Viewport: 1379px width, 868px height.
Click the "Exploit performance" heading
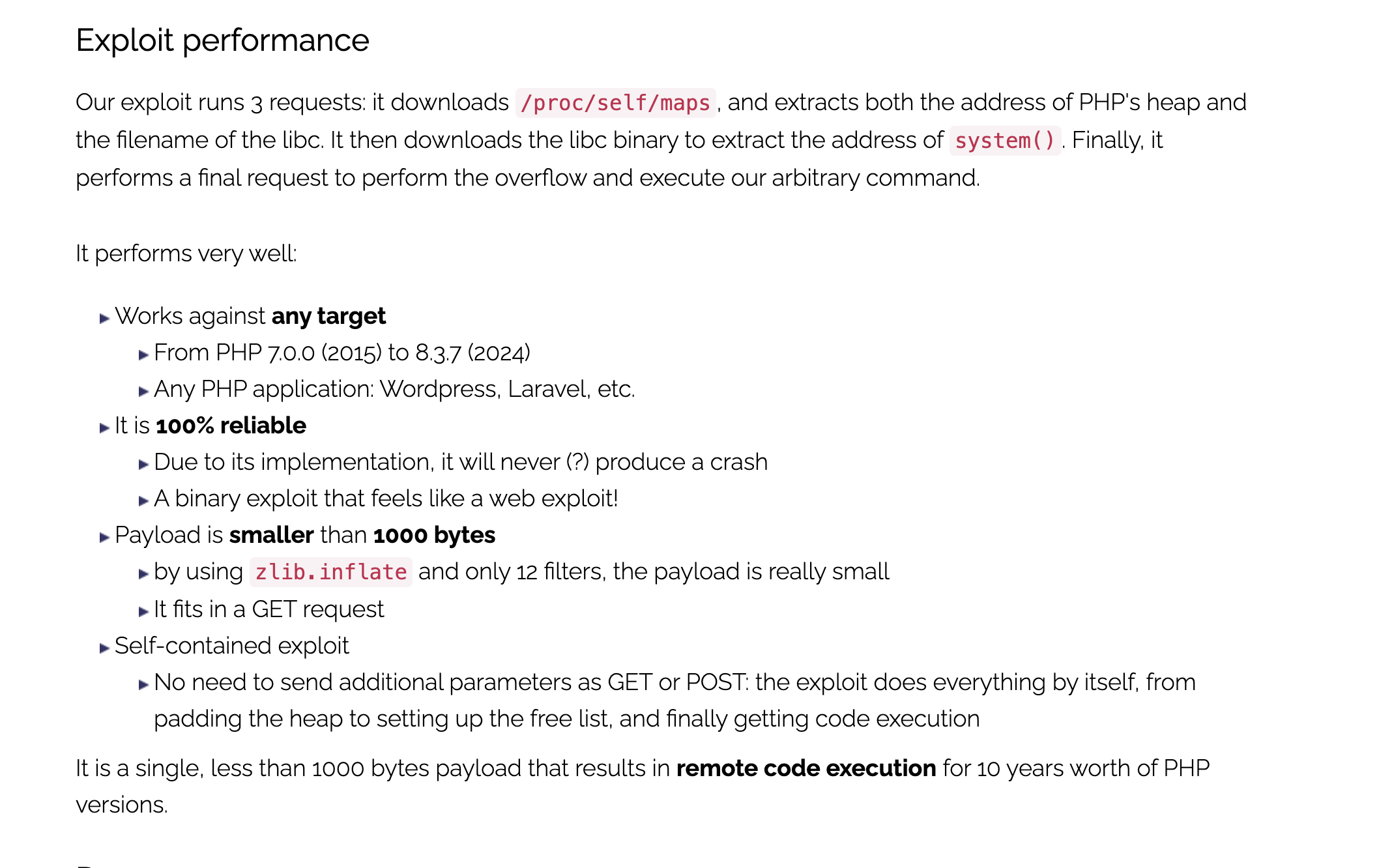pyautogui.click(x=222, y=40)
